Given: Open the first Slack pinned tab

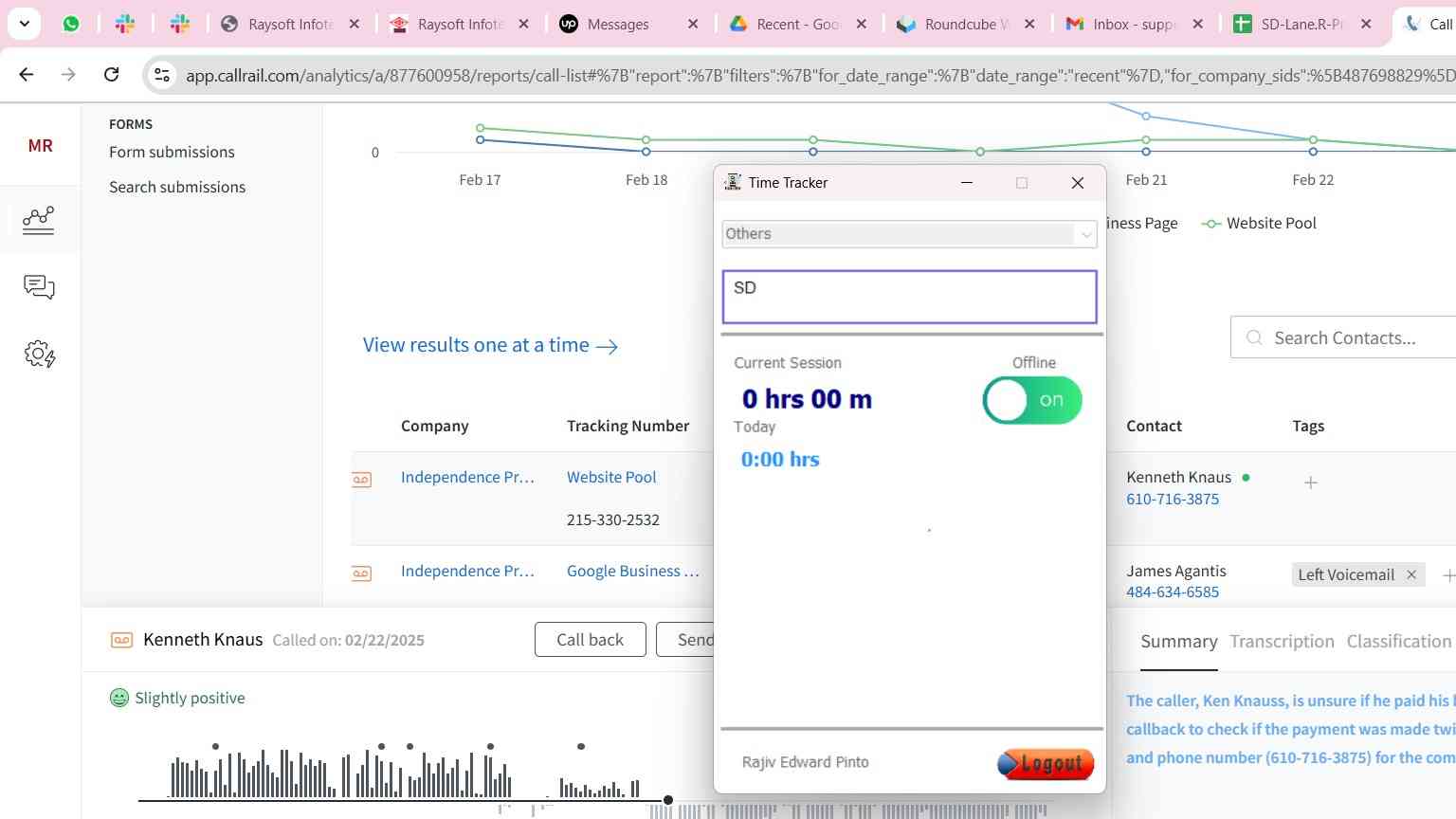Looking at the screenshot, I should coord(125,24).
